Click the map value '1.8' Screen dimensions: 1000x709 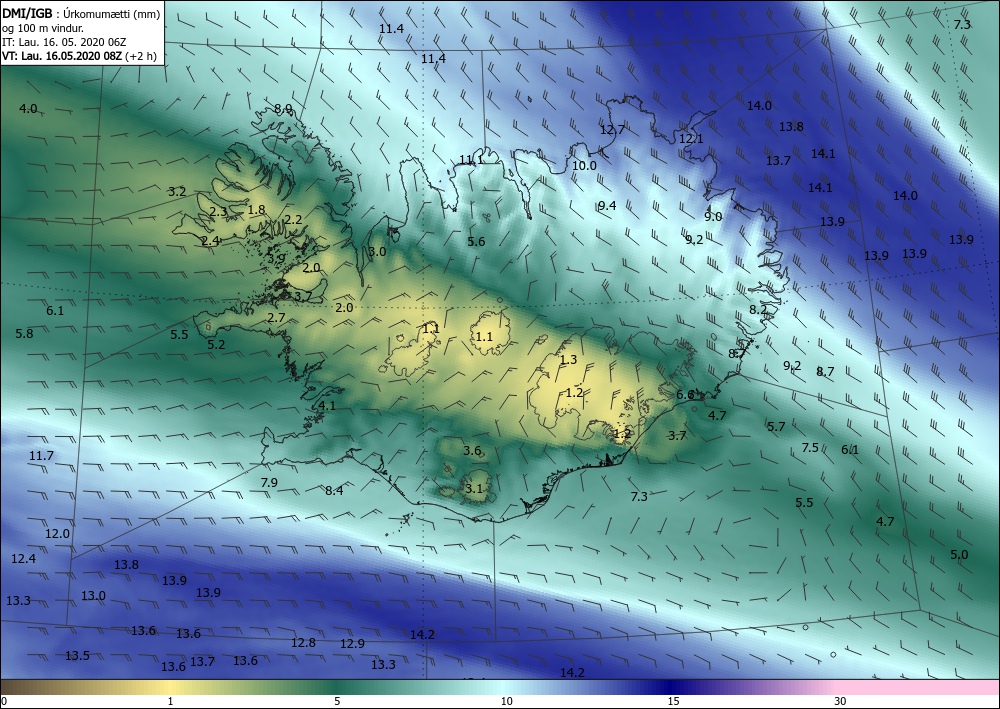tap(256, 209)
